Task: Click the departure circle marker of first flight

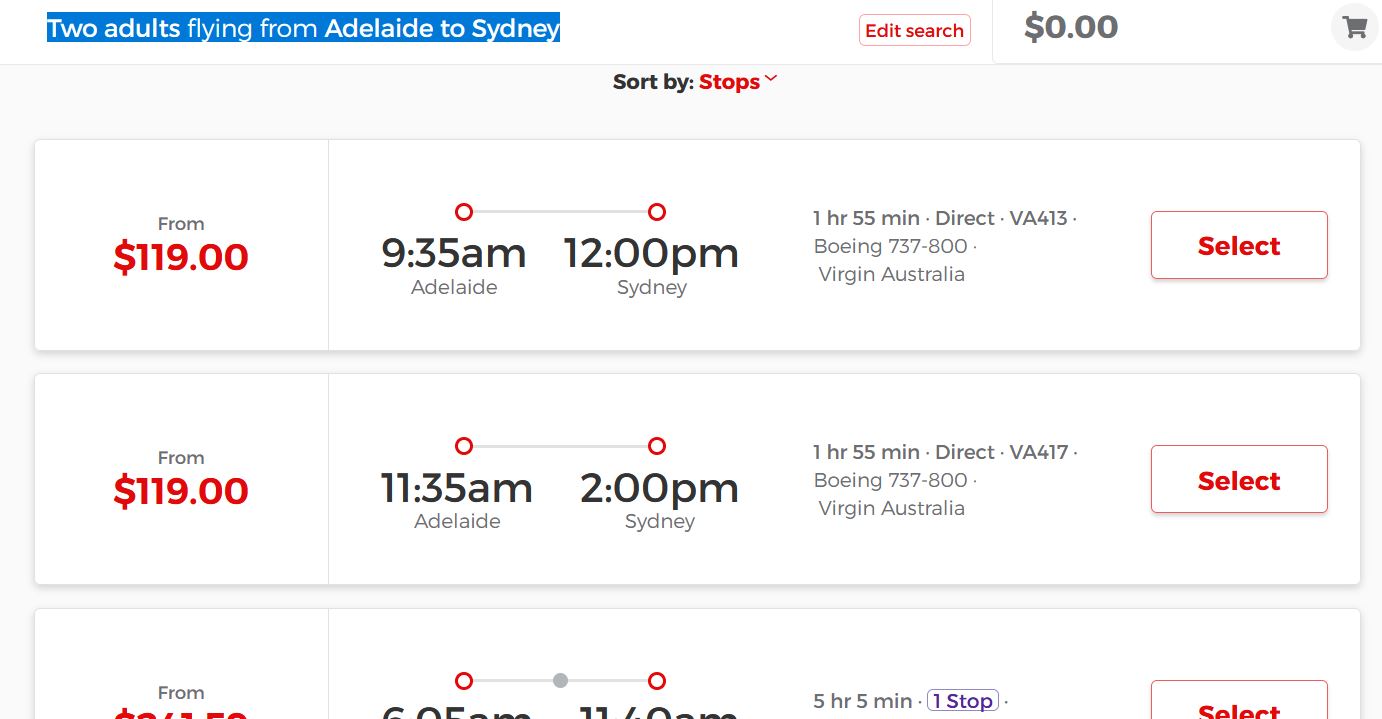Action: pos(464,212)
